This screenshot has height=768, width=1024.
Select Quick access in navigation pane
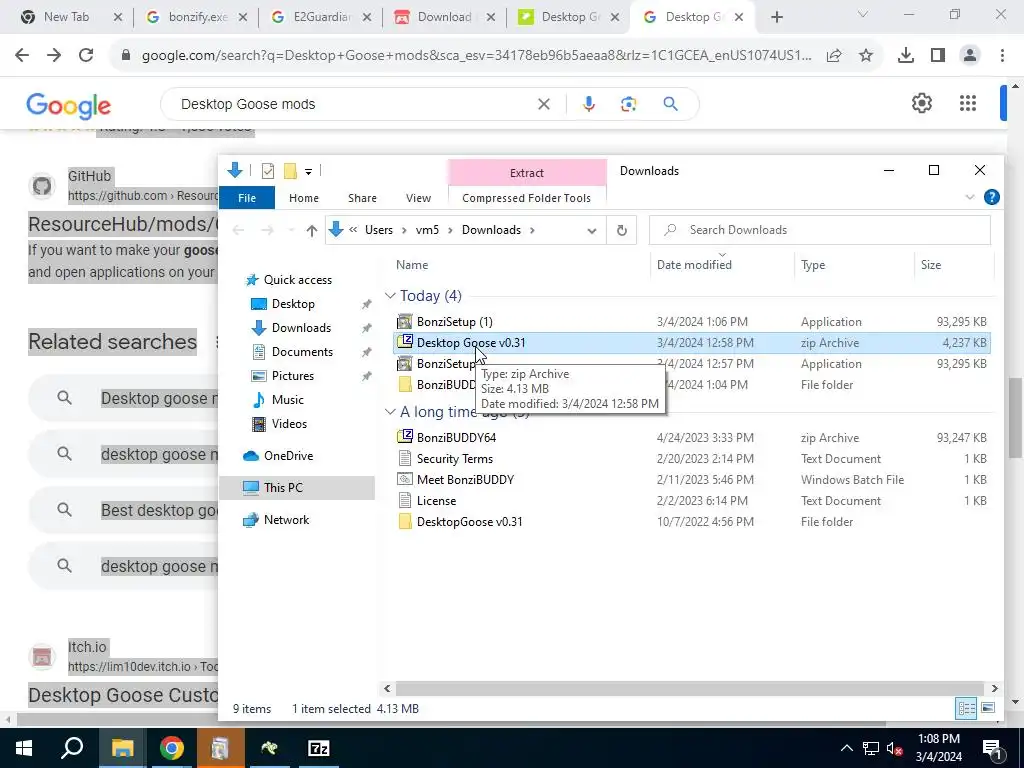coord(297,280)
